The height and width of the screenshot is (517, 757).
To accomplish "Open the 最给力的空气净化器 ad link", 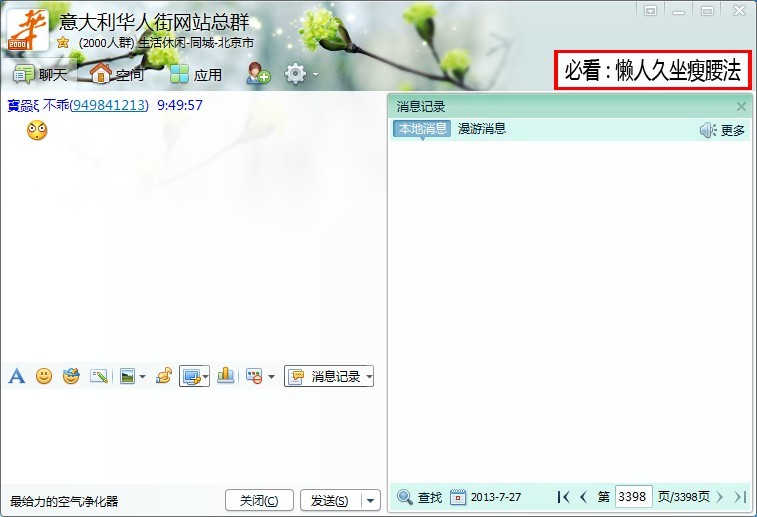I will pos(64,502).
